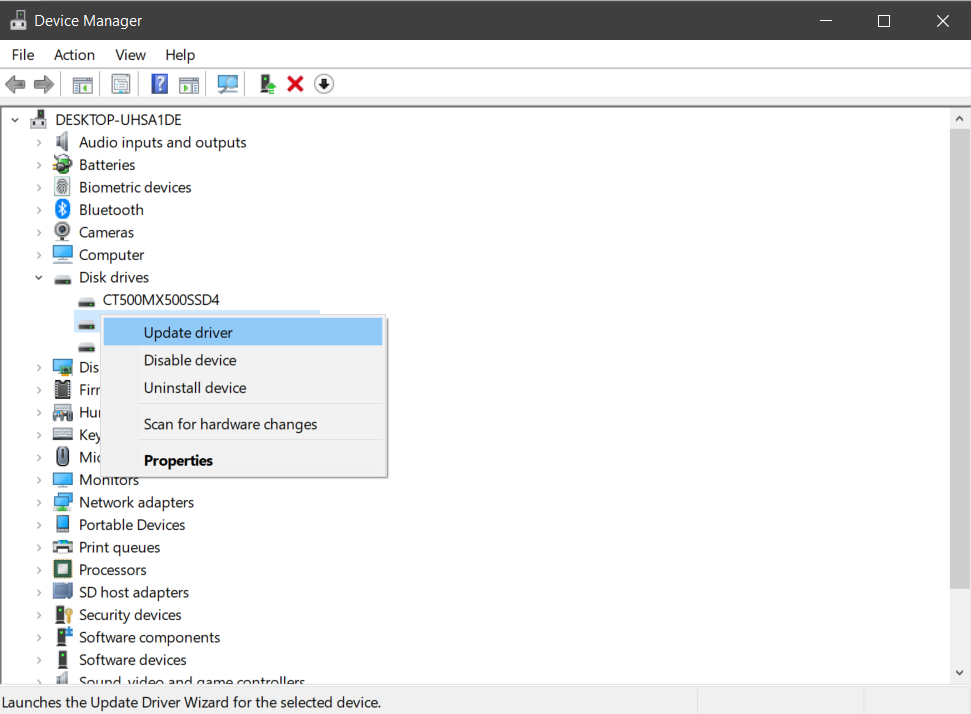971x714 pixels.
Task: Open the View menu
Action: pos(131,55)
